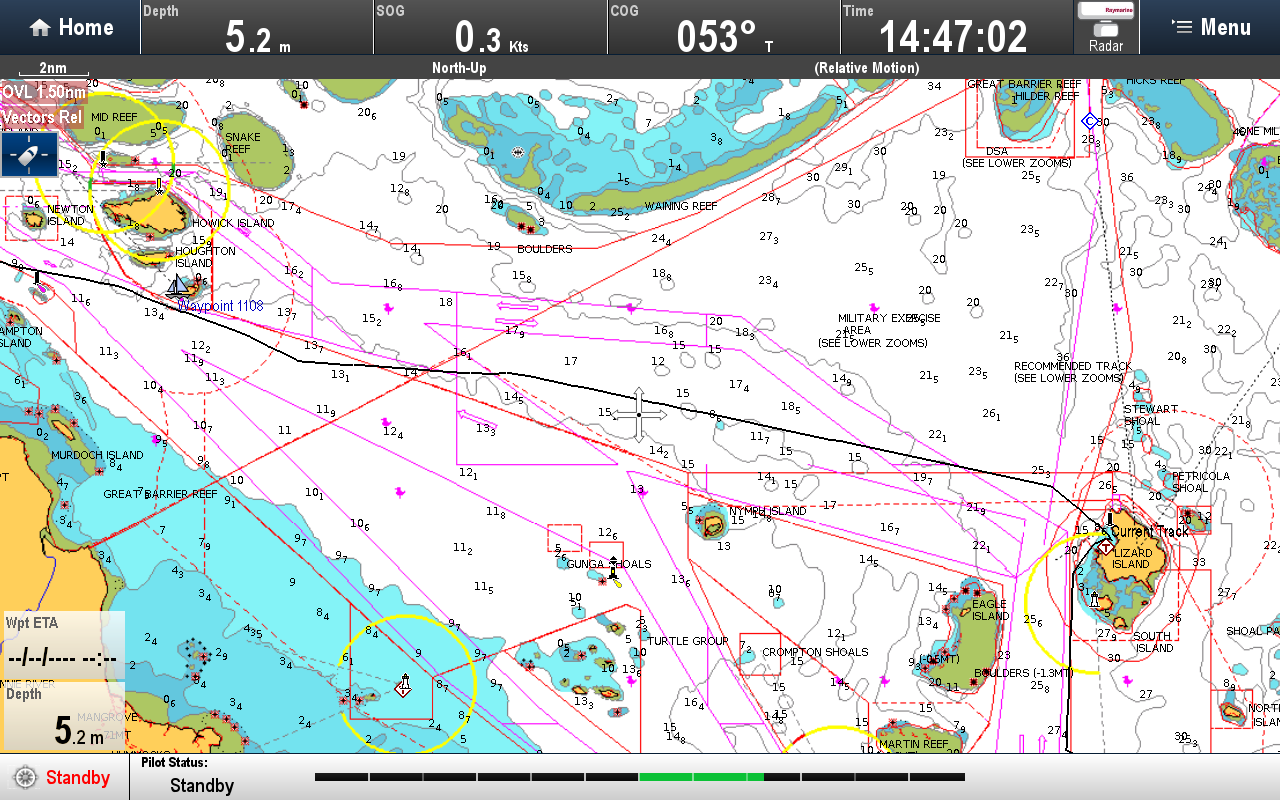
Task: Select Nymph Island on the chart
Action: pyautogui.click(x=768, y=511)
